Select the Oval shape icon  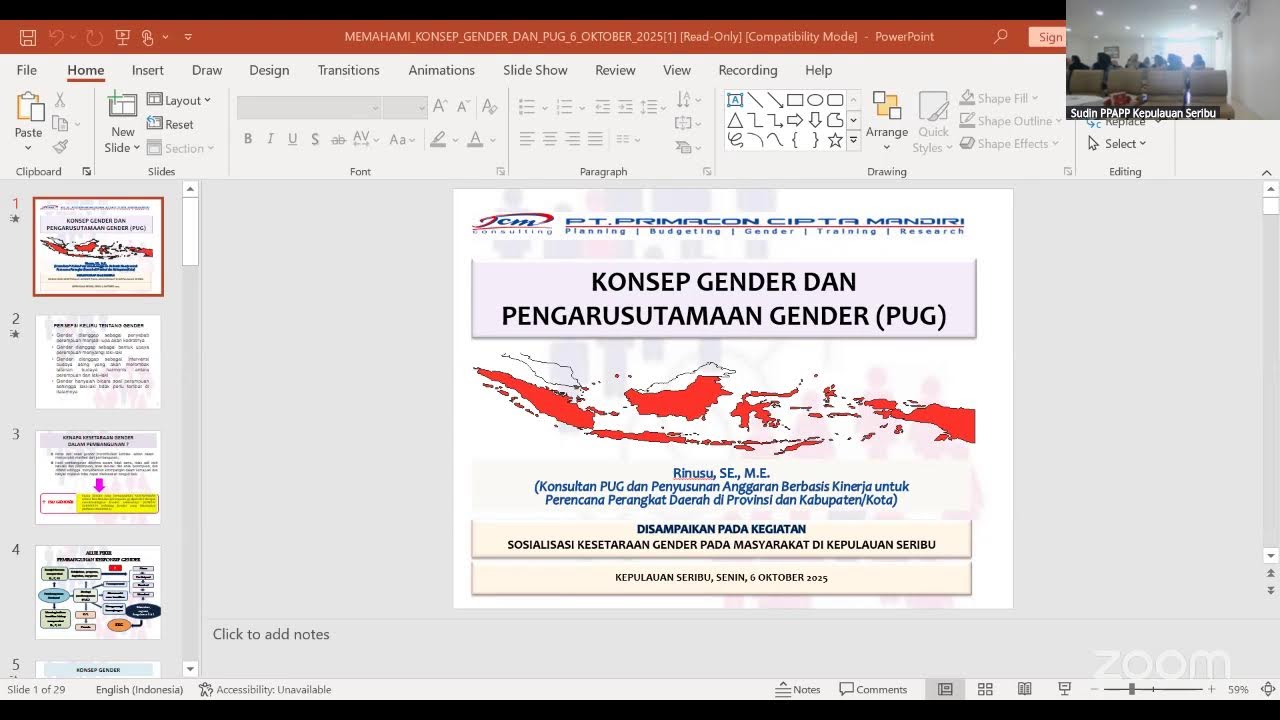pyautogui.click(x=815, y=100)
